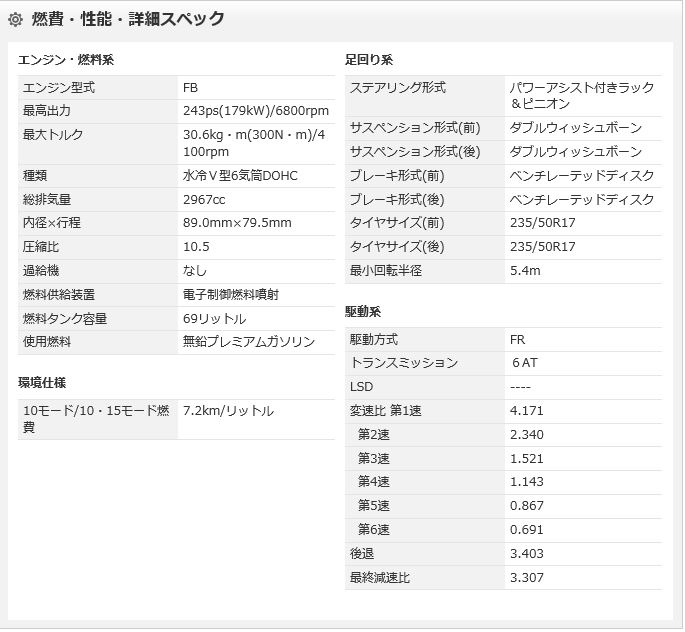Select the 電子制御燃料噴射 value

(231, 295)
